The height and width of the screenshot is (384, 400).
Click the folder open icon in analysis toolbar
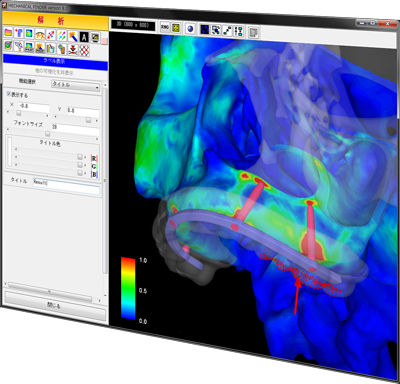(8, 33)
